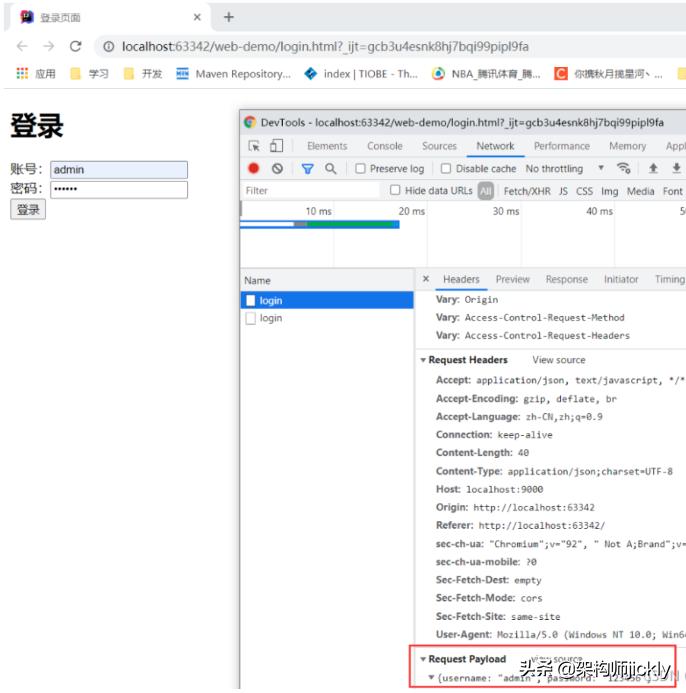Clear the network log
Screen dimensions: 686x693
pos(277,168)
